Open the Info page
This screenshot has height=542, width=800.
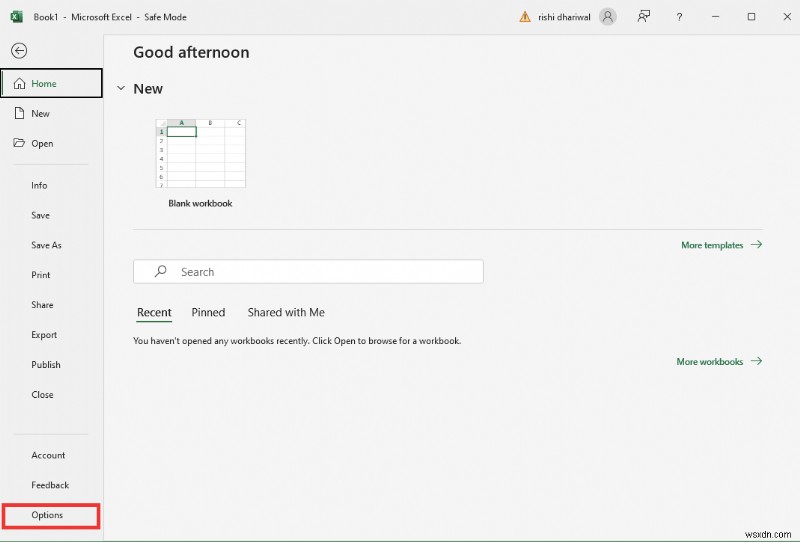click(39, 185)
